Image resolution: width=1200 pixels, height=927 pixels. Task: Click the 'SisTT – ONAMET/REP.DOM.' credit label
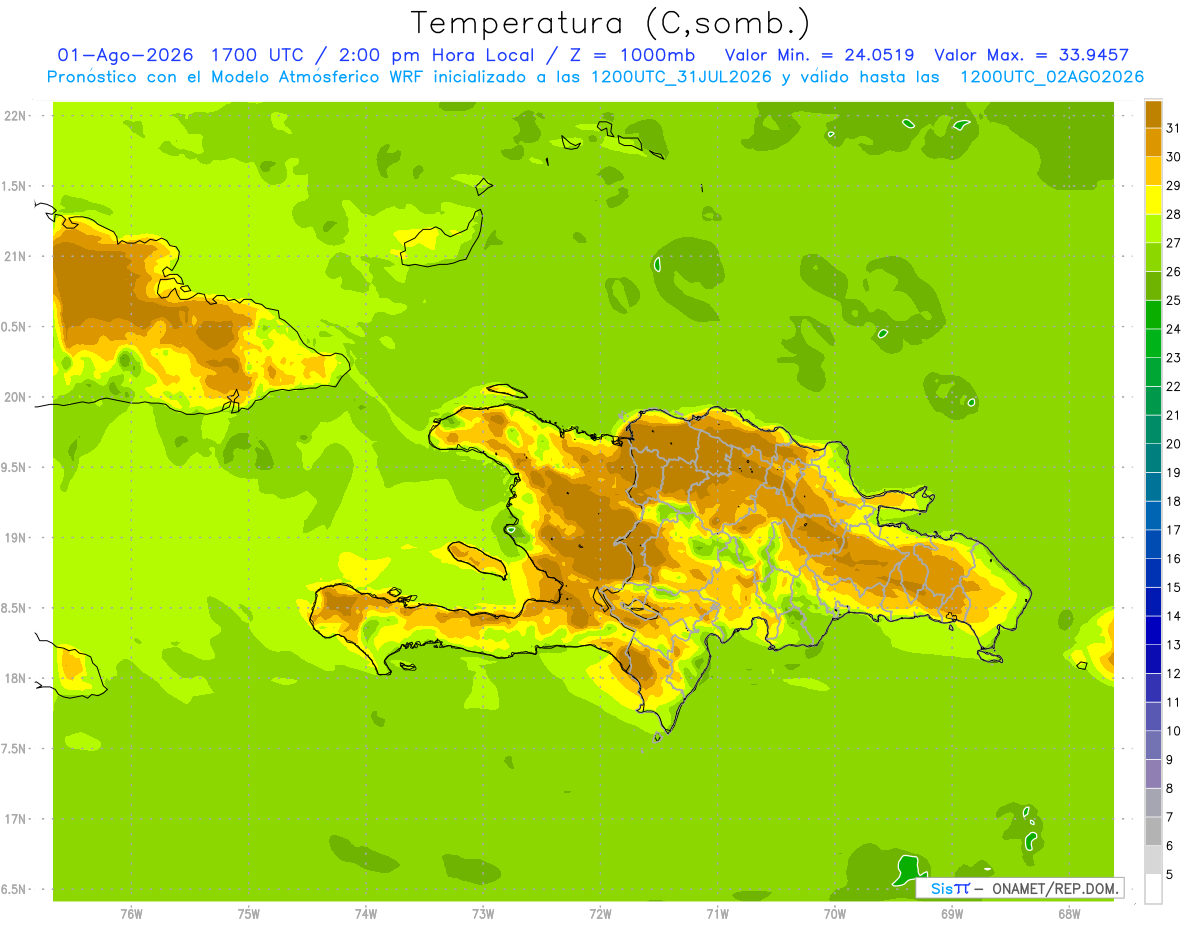click(1021, 889)
